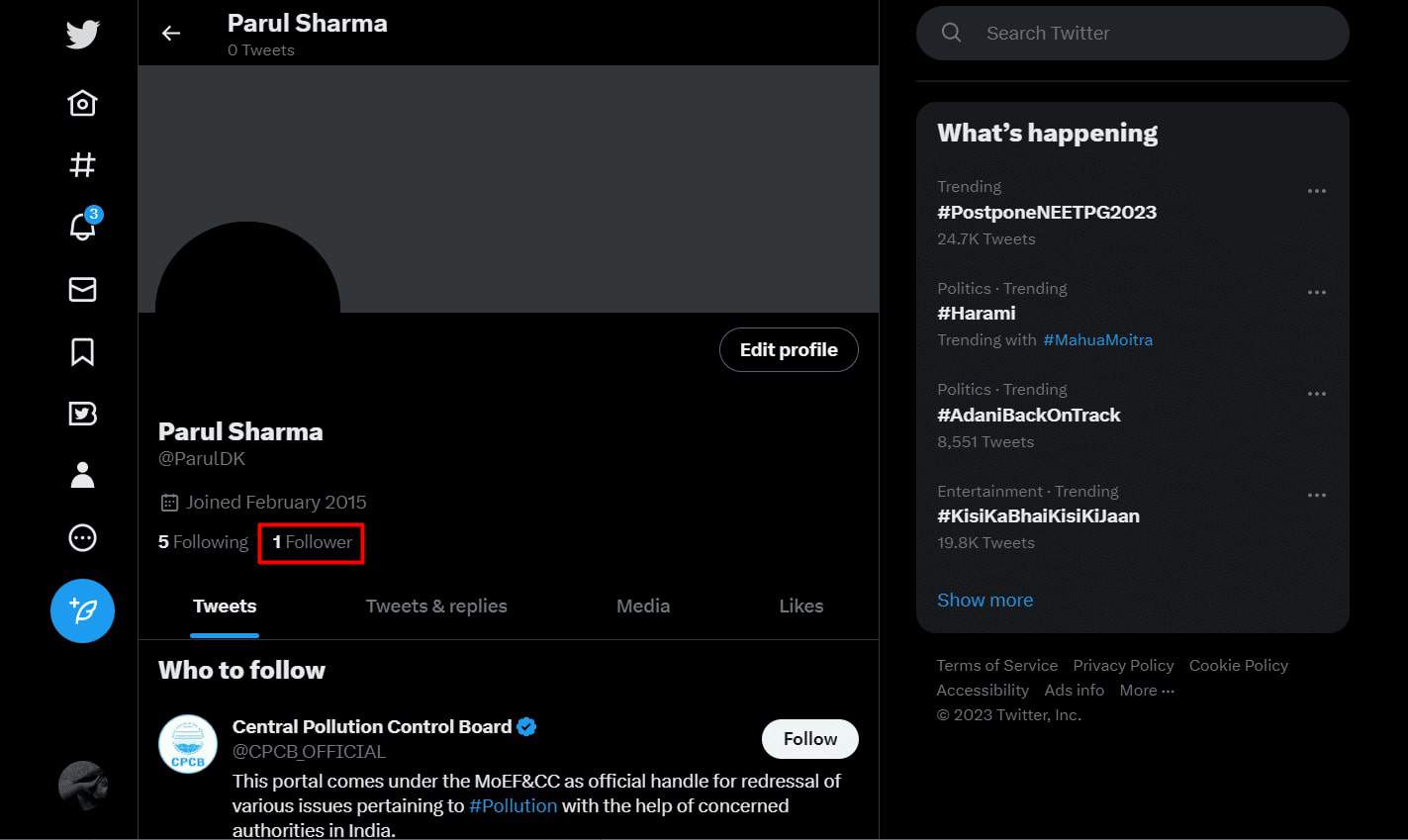Switch to the Likes tab
Image resolution: width=1408 pixels, height=840 pixels.
click(801, 607)
